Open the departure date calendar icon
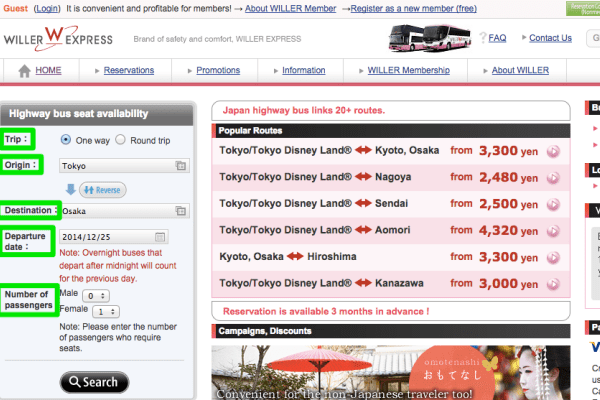This screenshot has width=600, height=400. point(160,237)
